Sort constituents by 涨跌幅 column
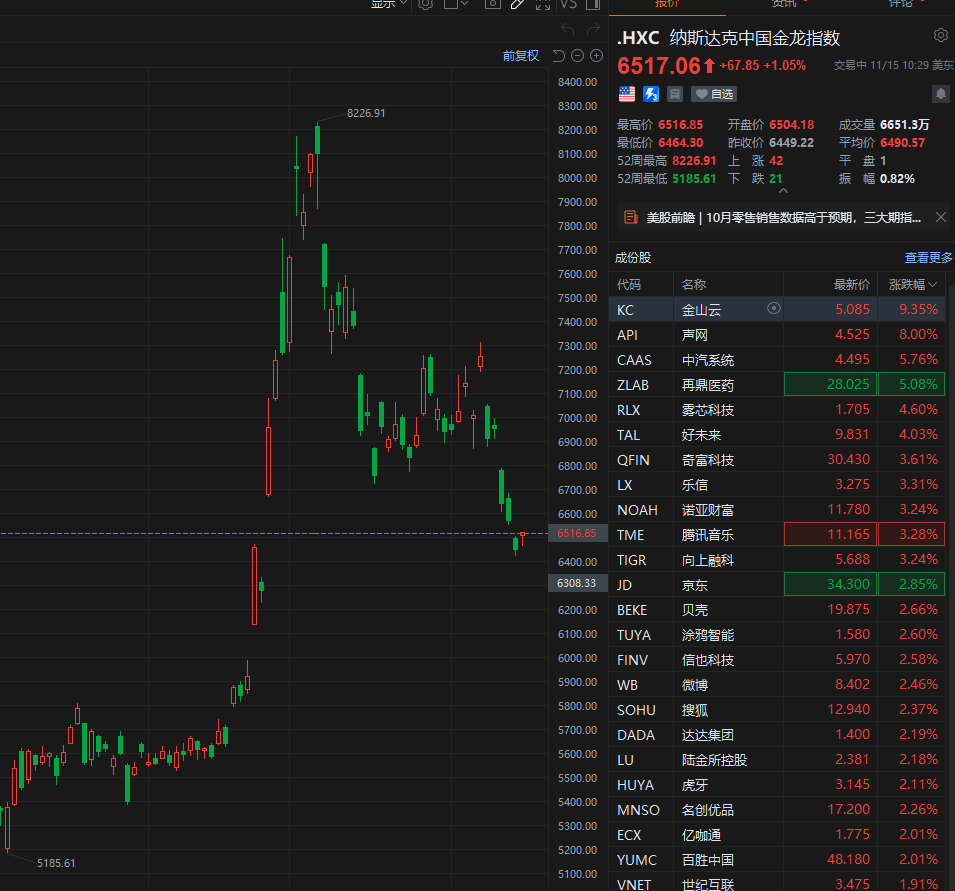Image resolution: width=955 pixels, height=891 pixels. (x=912, y=284)
